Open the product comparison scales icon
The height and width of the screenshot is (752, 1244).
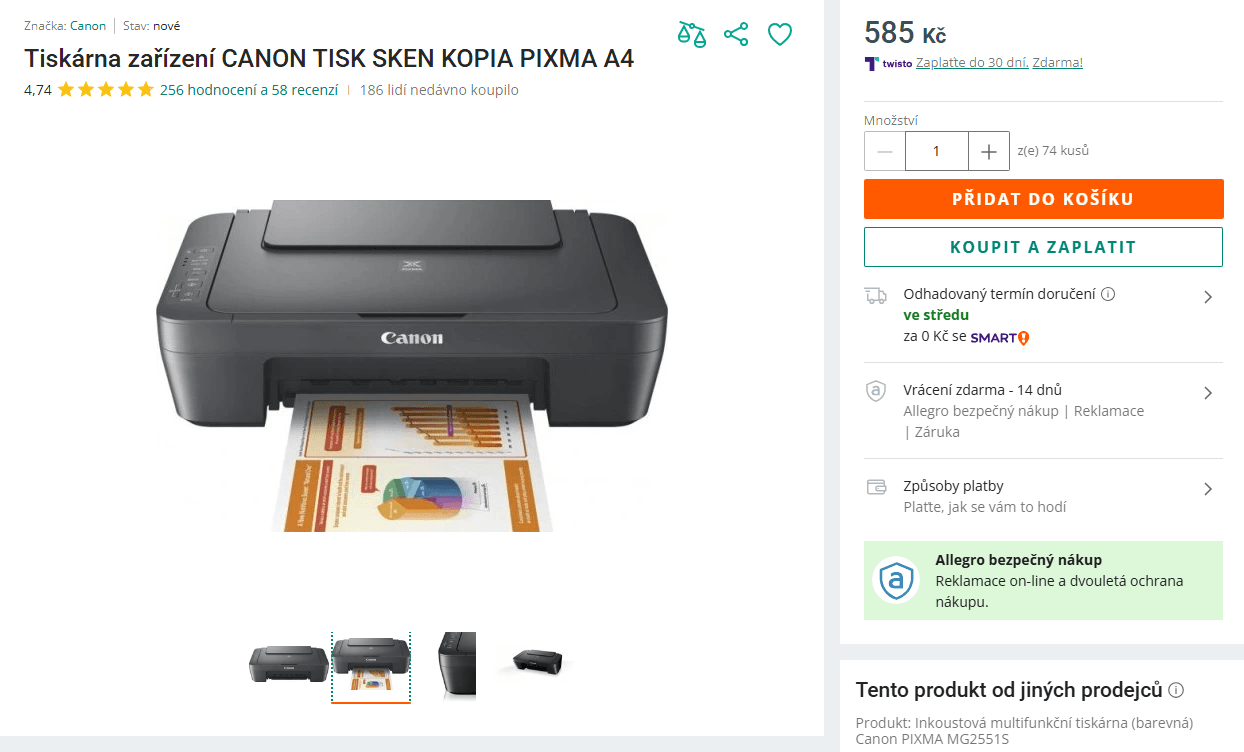[692, 33]
